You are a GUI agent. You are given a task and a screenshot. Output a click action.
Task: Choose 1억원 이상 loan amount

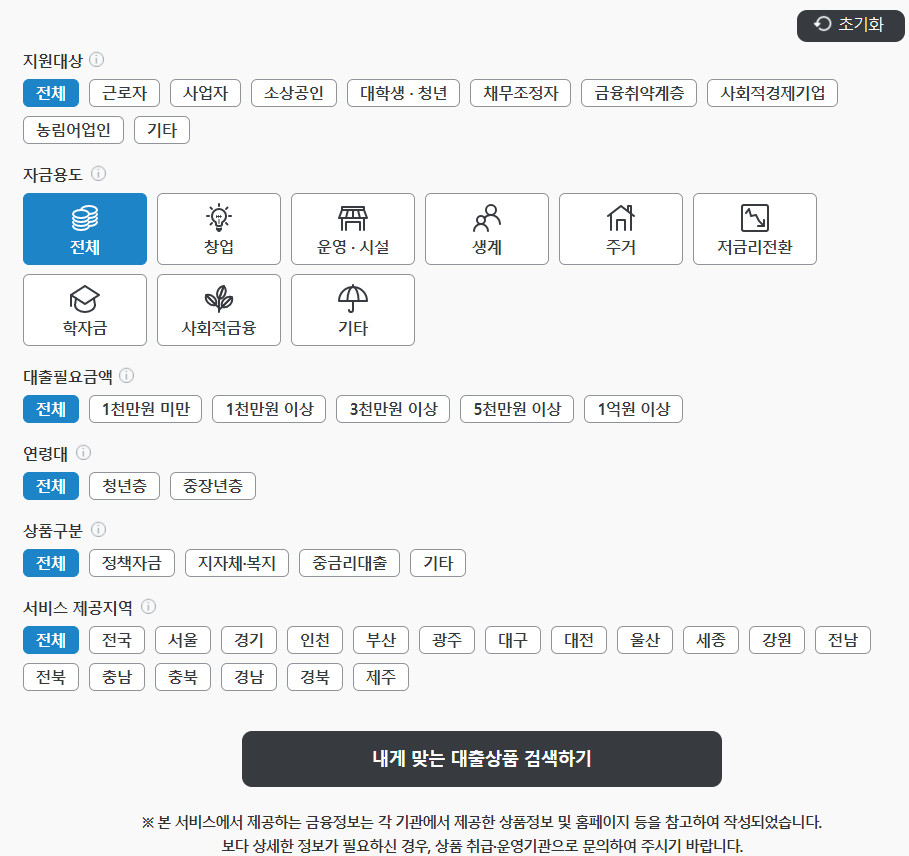pos(633,409)
